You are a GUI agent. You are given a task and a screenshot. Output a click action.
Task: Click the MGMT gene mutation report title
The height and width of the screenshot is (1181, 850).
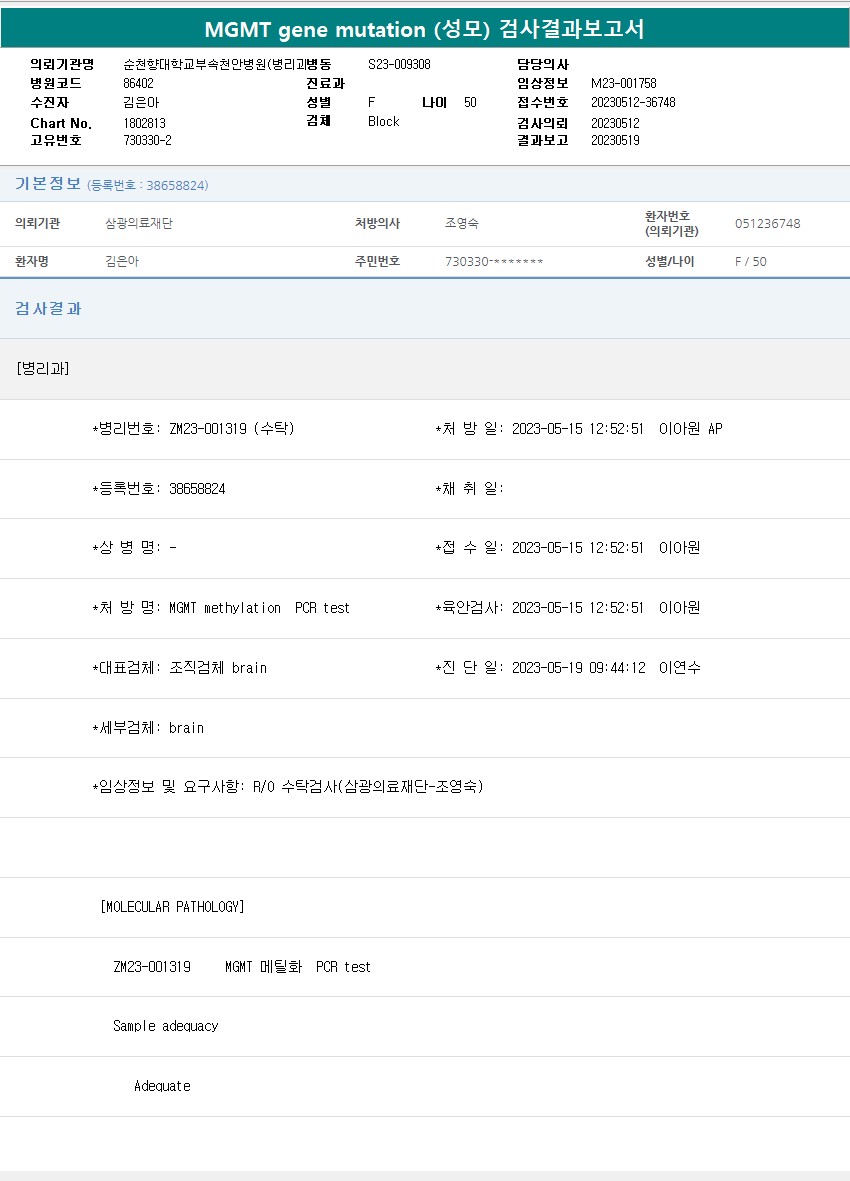[424, 30]
